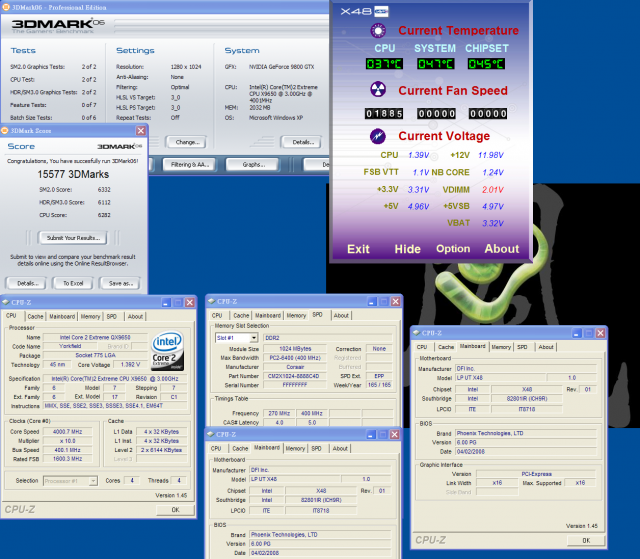
Task: Open Slot #1 memory slot dropdown
Action: (x=254, y=338)
